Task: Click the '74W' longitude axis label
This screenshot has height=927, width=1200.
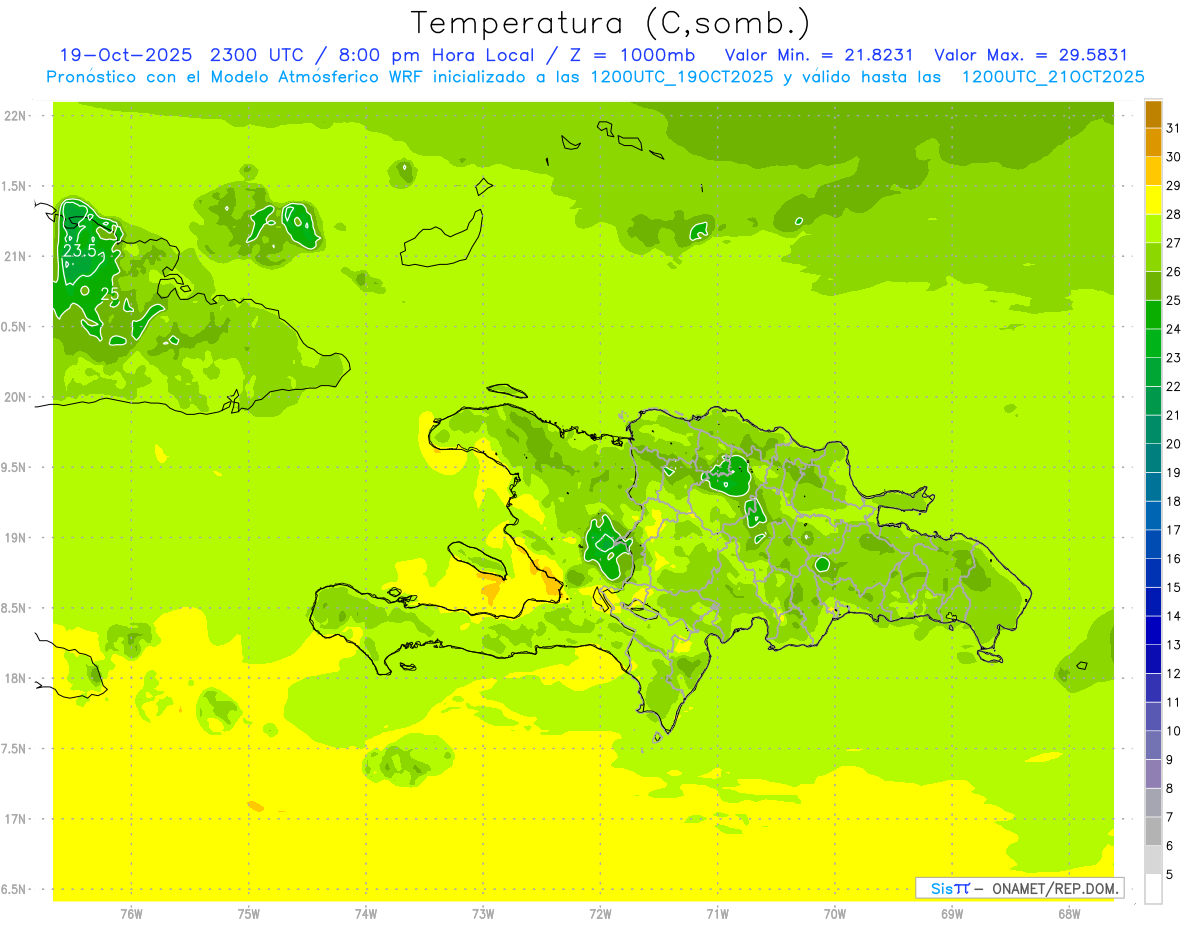Action: click(366, 914)
